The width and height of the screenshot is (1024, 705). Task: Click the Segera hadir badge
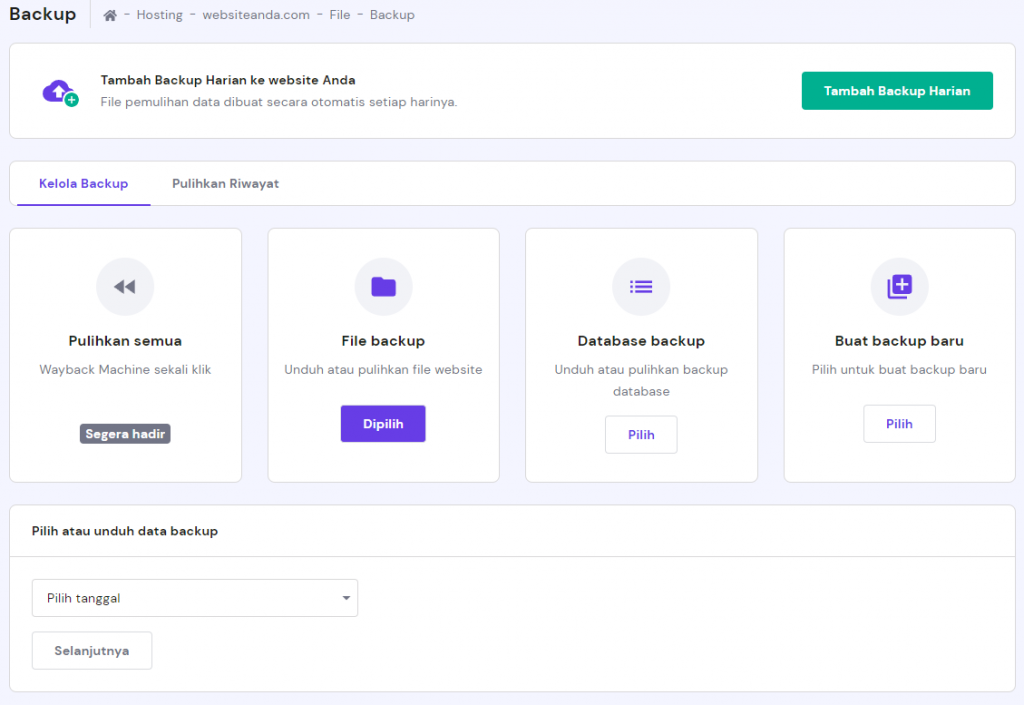click(125, 434)
